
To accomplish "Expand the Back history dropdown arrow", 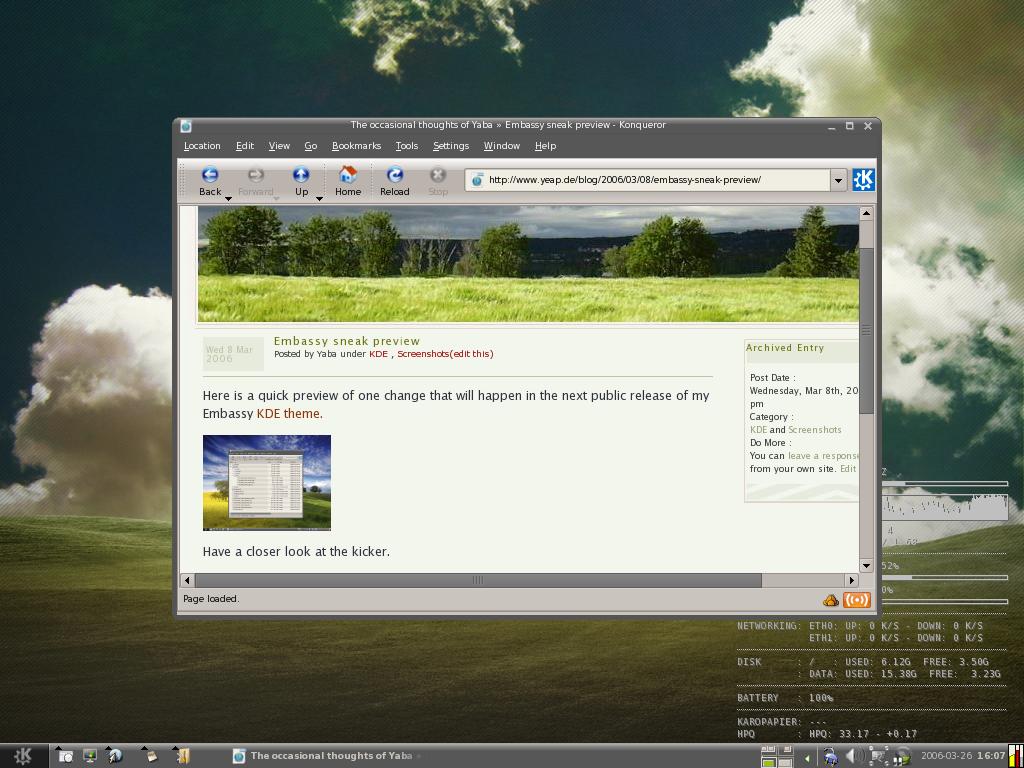I will (x=229, y=198).
